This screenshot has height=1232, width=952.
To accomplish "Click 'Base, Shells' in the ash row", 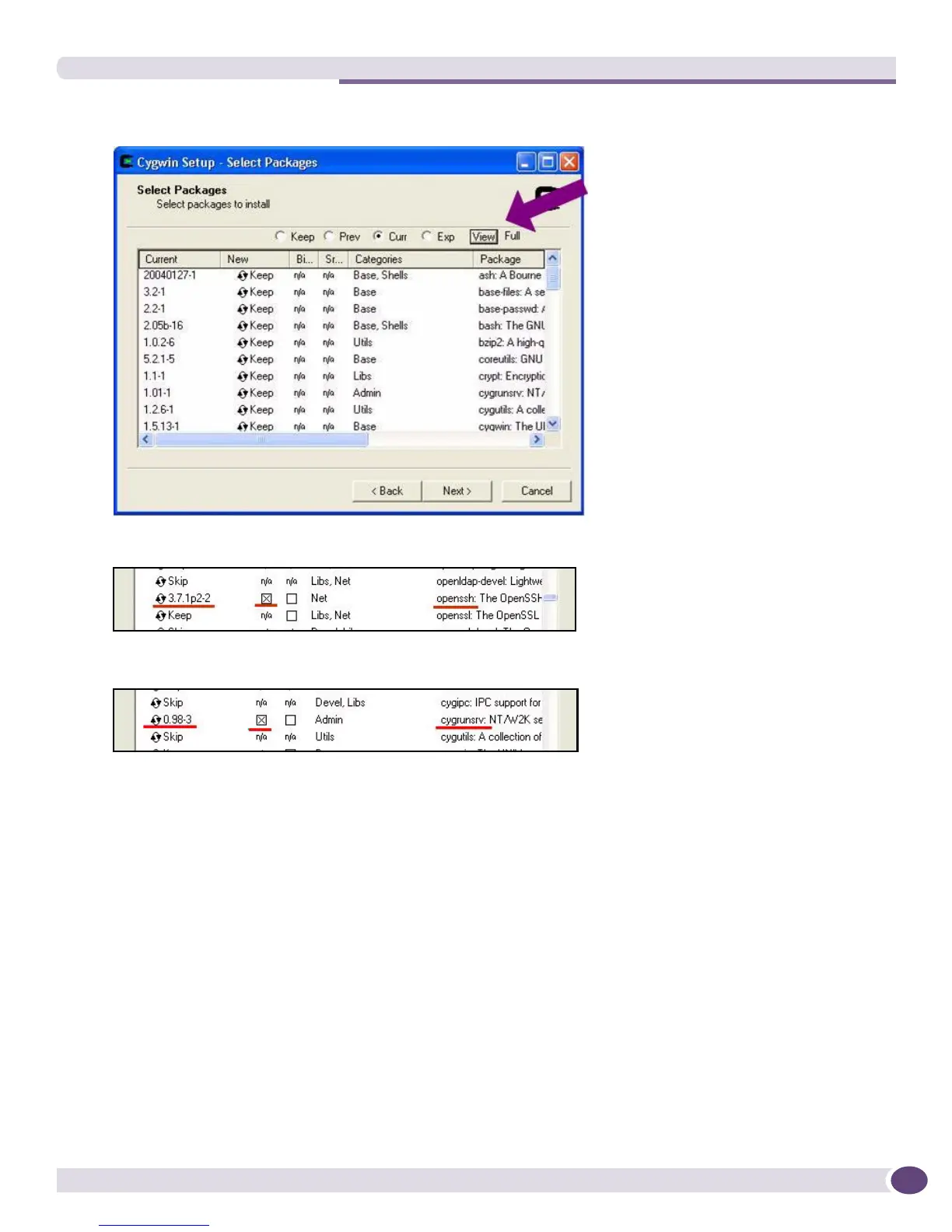I will pyautogui.click(x=380, y=275).
